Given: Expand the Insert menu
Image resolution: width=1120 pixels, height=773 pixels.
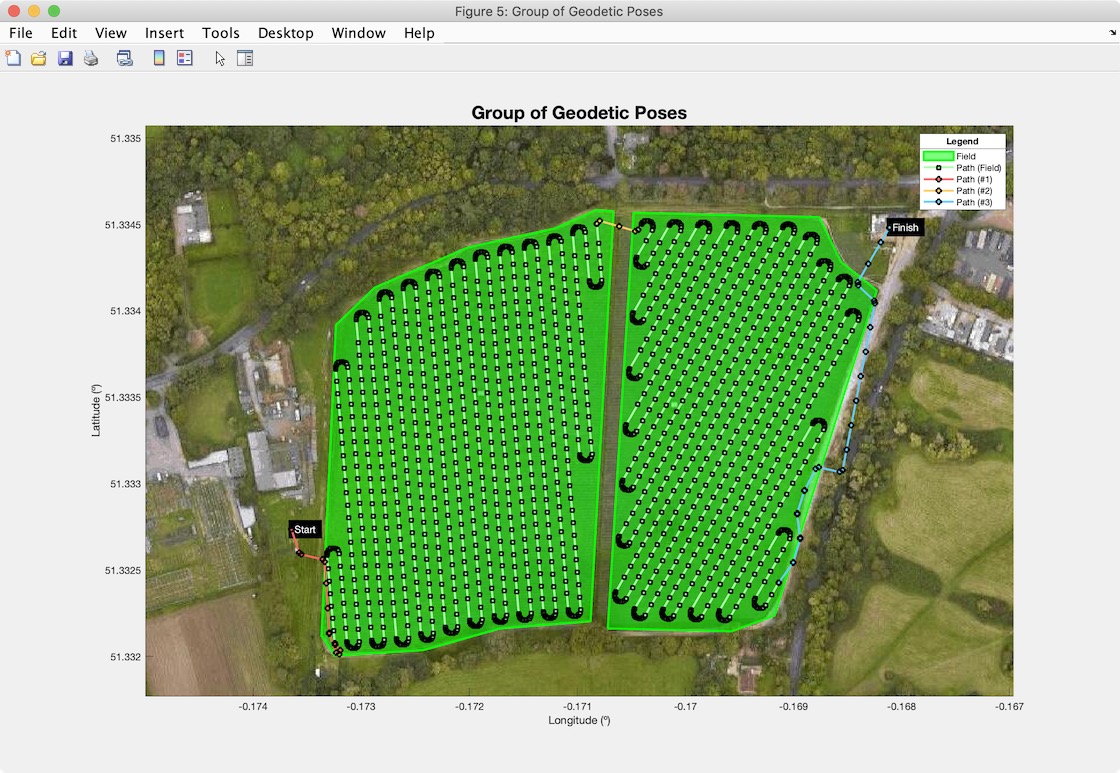Looking at the screenshot, I should coord(164,33).
